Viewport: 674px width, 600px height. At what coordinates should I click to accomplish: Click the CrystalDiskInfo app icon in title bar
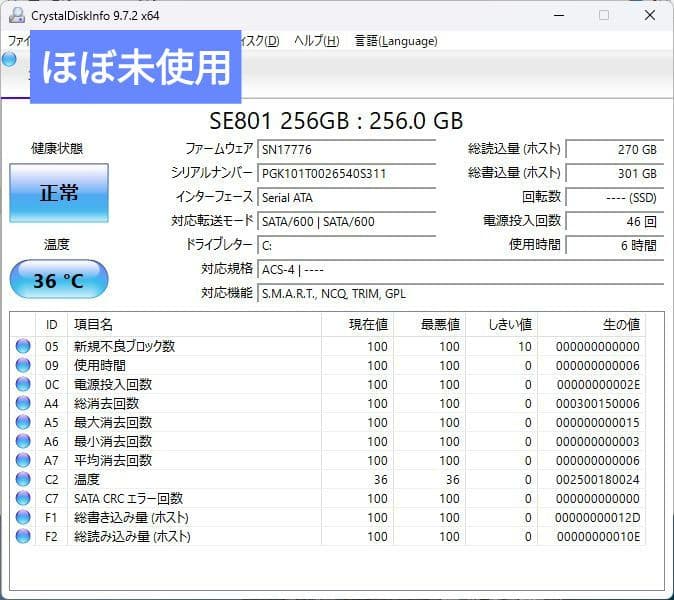[x=17, y=15]
